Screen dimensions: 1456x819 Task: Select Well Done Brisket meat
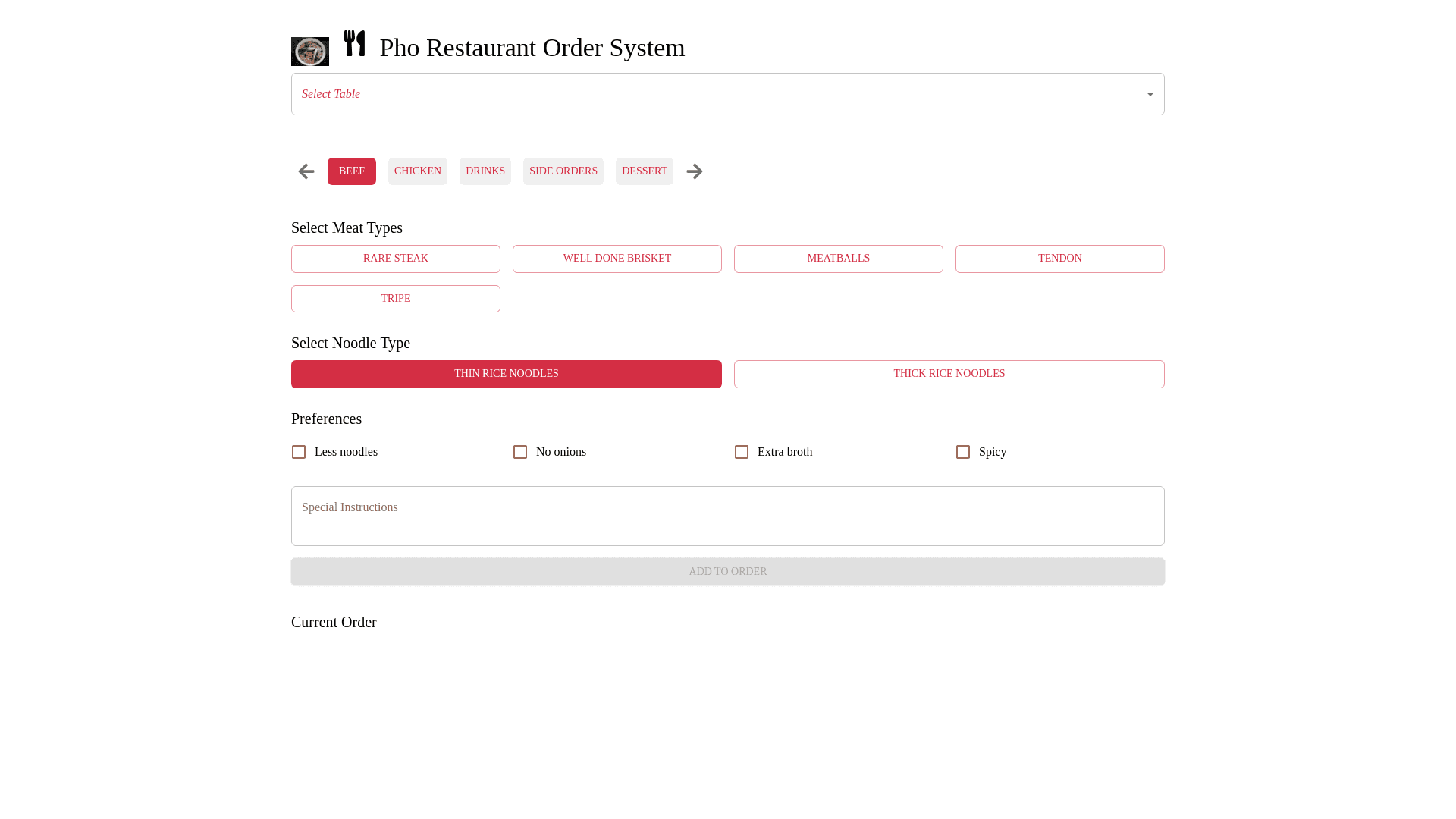[x=617, y=259]
